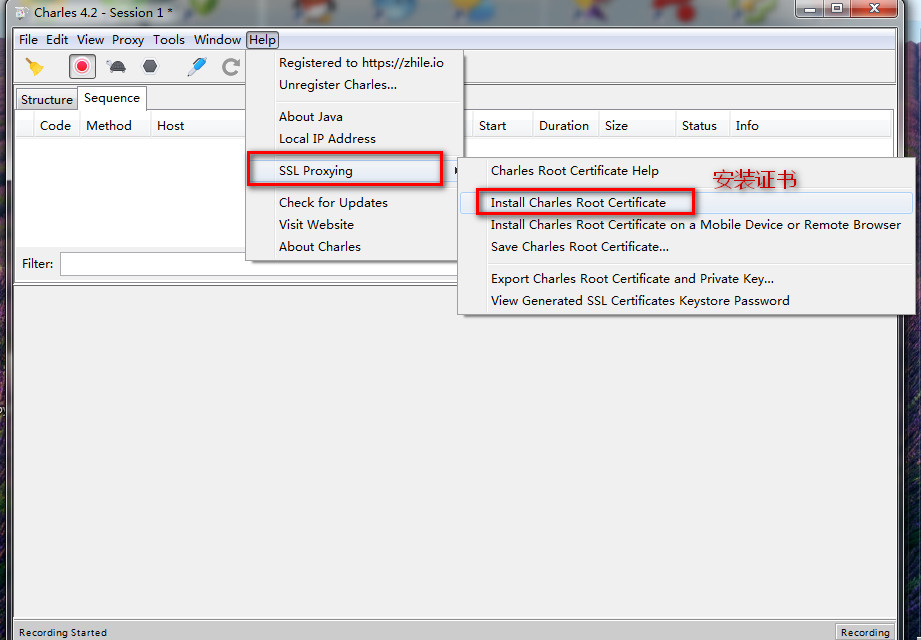921x640 pixels.
Task: Toggle breakpoints with the hexagon icon
Action: tap(150, 66)
